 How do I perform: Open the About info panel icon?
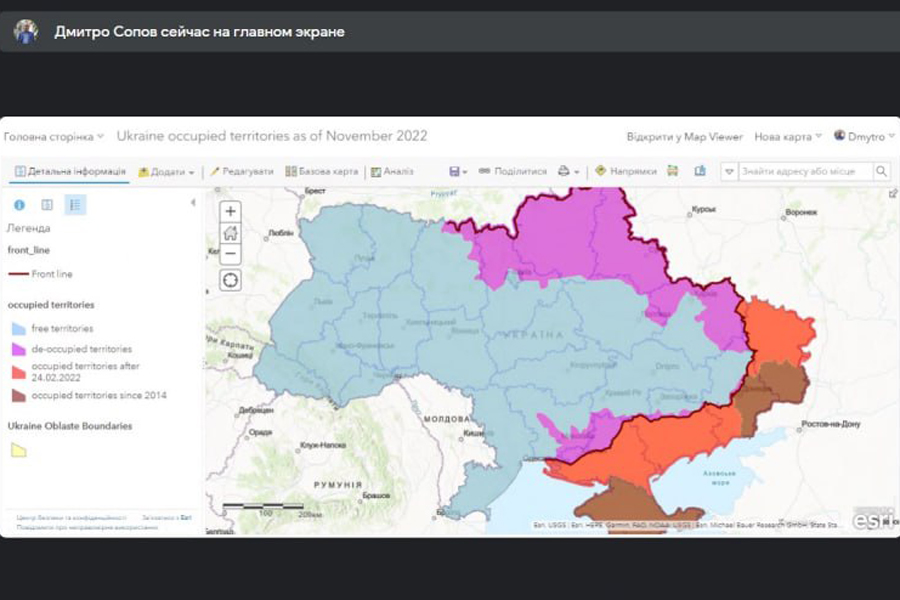tap(19, 205)
